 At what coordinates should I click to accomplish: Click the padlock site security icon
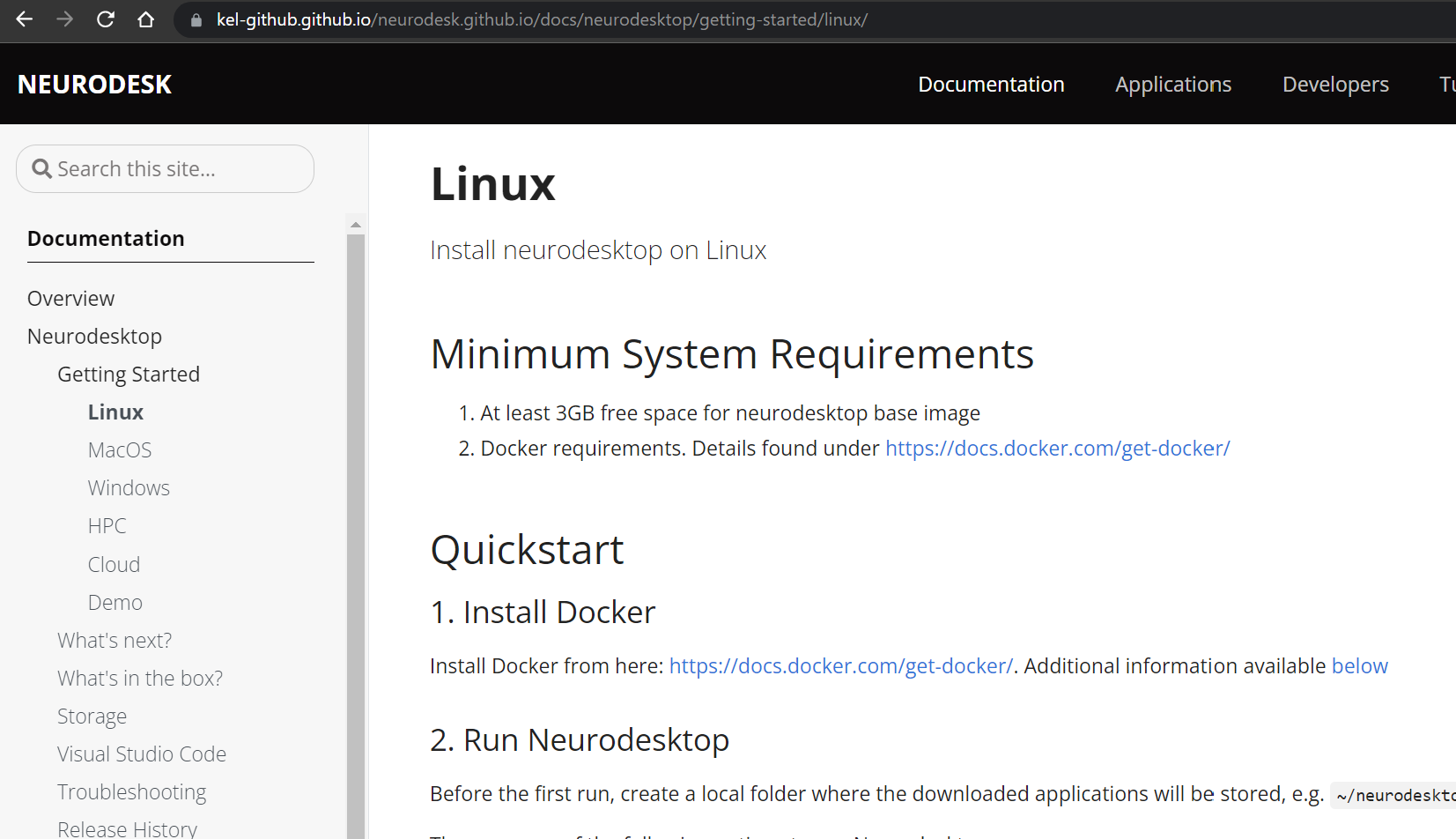click(196, 19)
